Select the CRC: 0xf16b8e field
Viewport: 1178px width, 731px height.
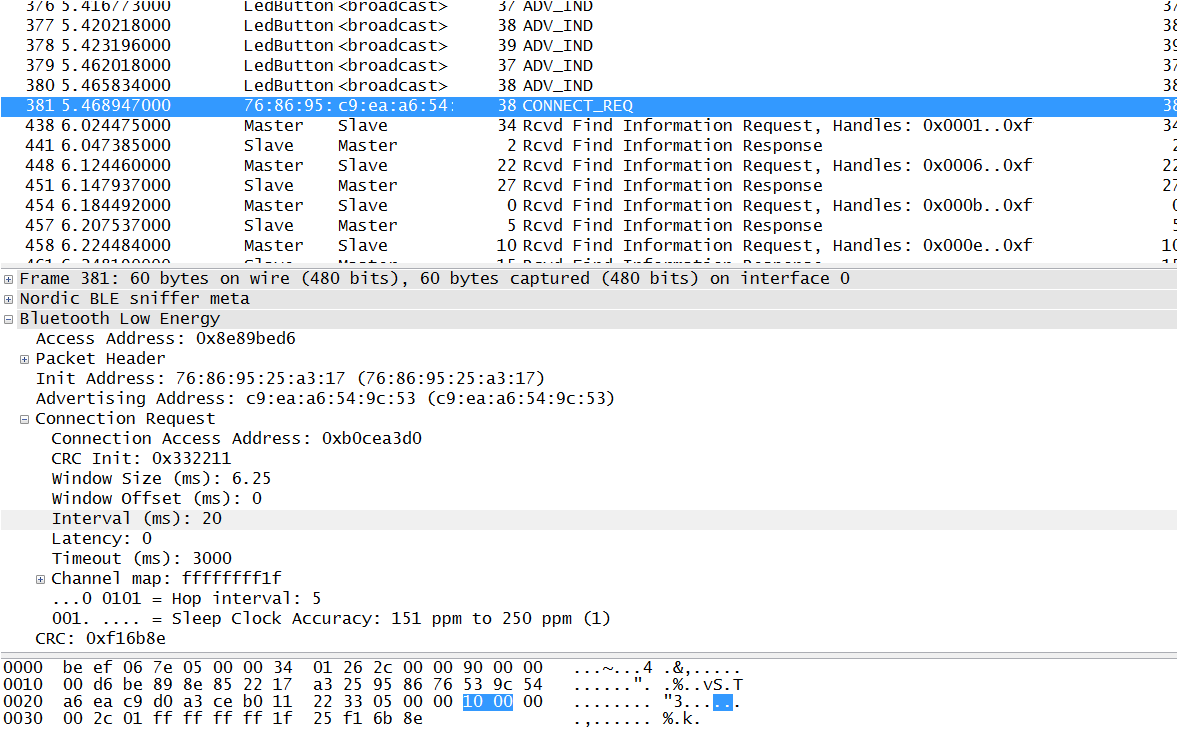pos(101,639)
